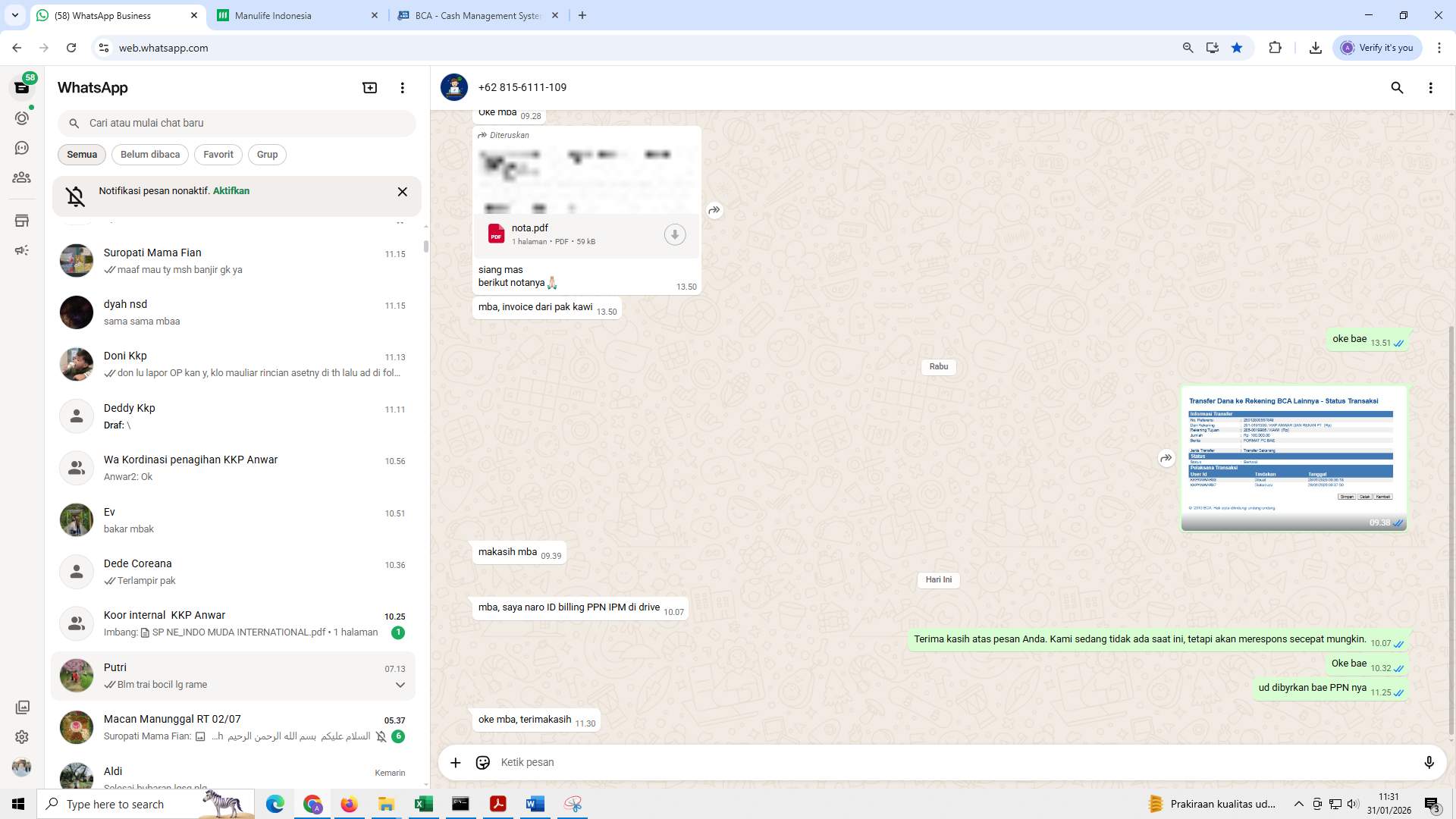
Task: Open the Status tab in the sidebar
Action: pyautogui.click(x=22, y=118)
